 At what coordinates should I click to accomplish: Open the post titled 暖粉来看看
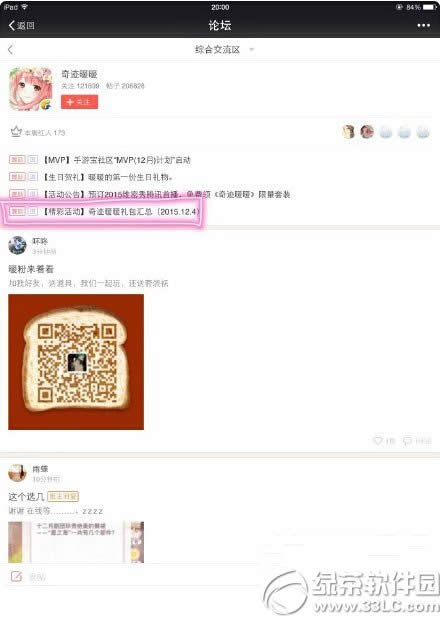(x=31, y=269)
